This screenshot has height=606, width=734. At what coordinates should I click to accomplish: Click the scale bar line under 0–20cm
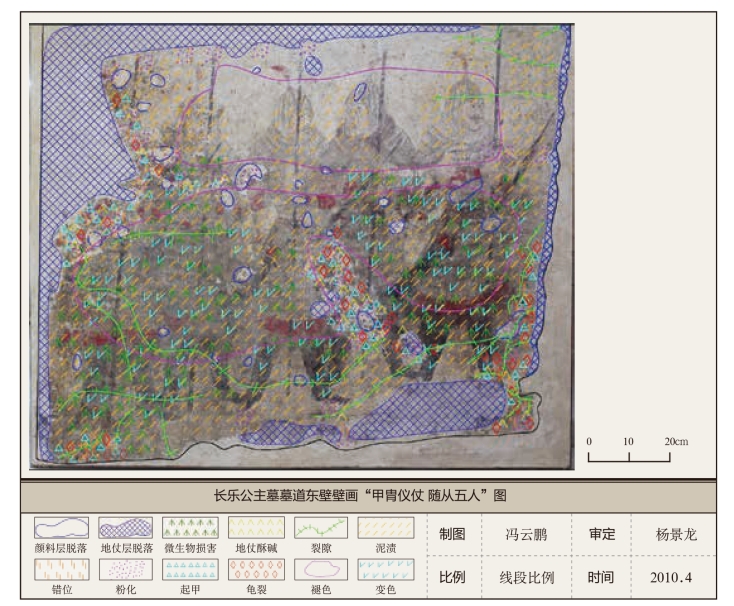click(x=629, y=457)
